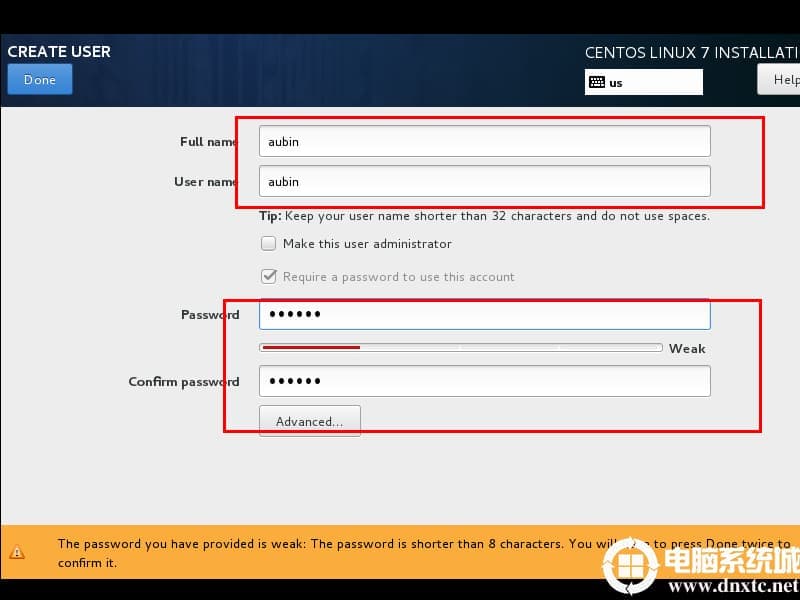This screenshot has width=800, height=600.
Task: Click the Weak strength label
Action: pos(687,348)
